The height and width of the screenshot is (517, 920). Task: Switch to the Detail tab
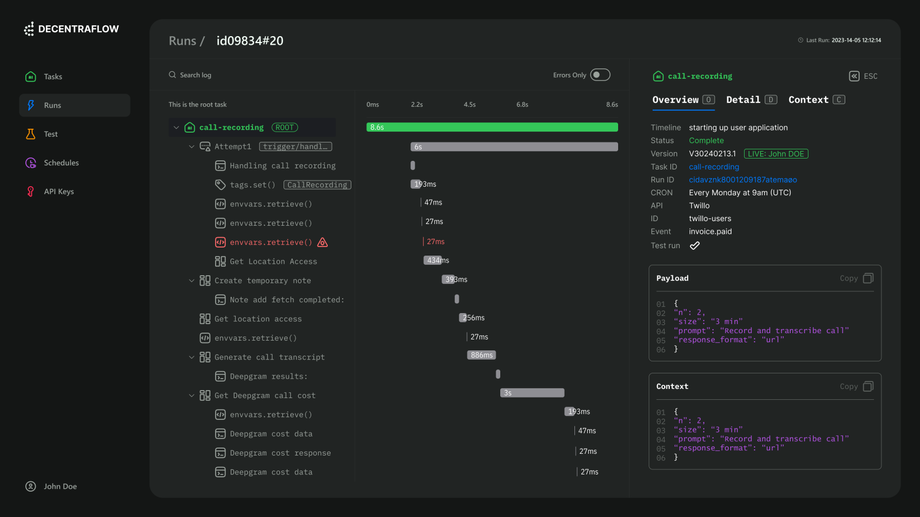[x=743, y=100]
